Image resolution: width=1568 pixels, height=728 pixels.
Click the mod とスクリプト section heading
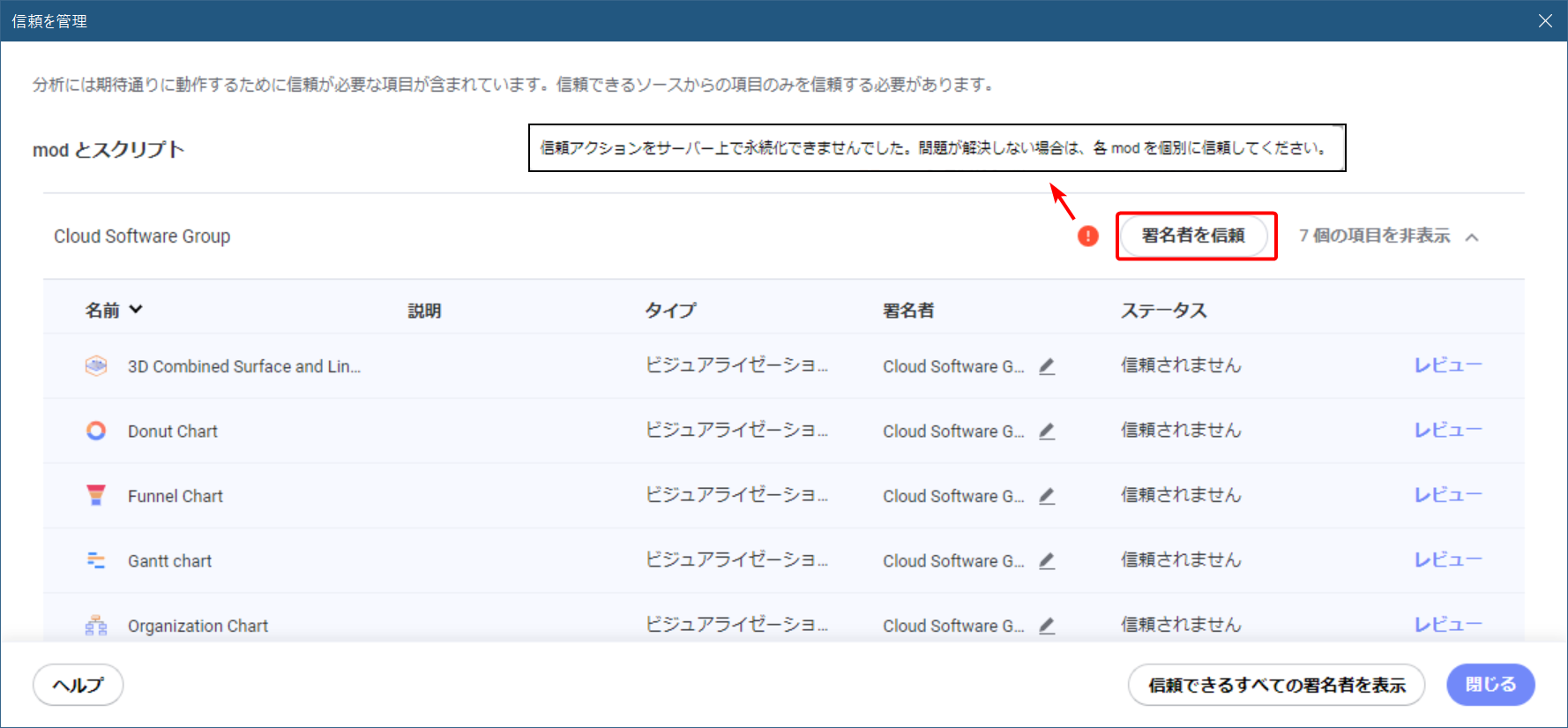pos(108,150)
